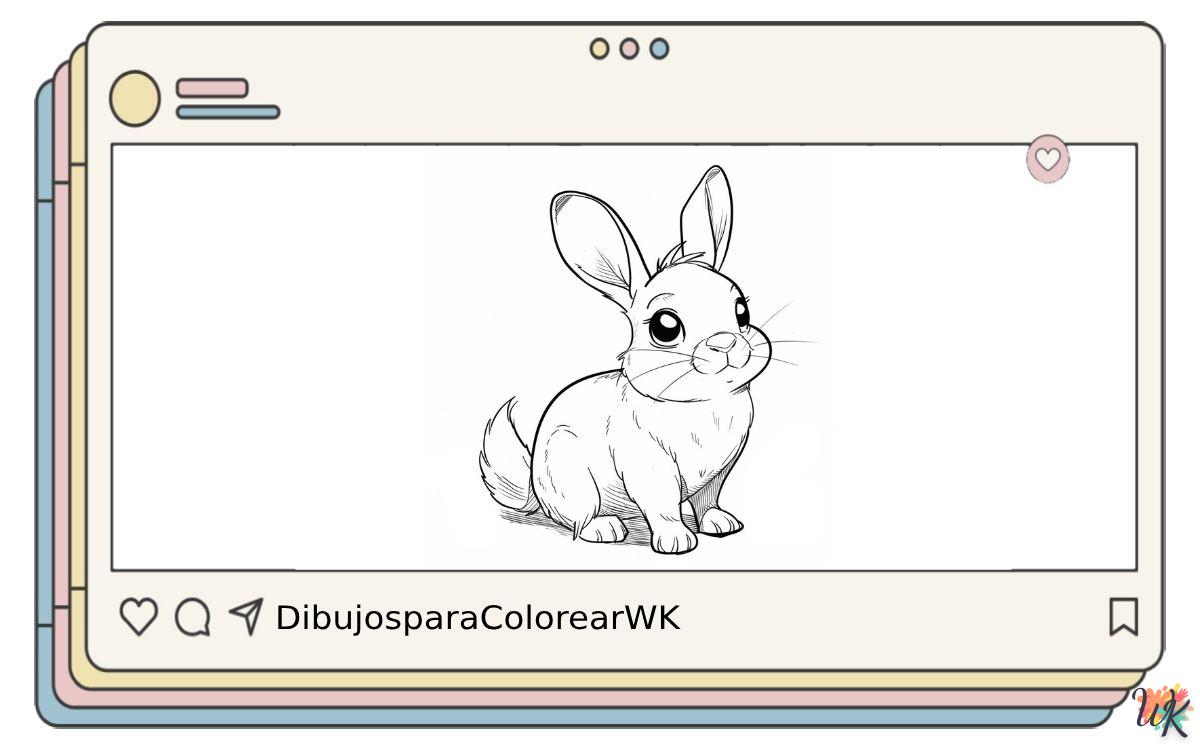Tap the pink heart badge on image corner
Screen dimensions: 1200x750
(1047, 159)
